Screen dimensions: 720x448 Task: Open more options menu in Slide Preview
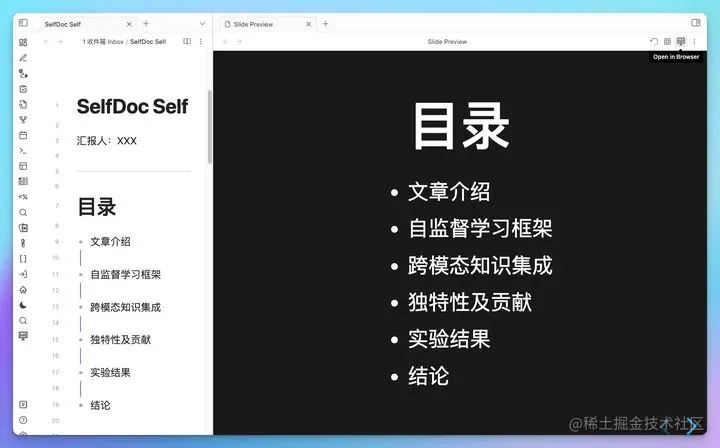694,41
